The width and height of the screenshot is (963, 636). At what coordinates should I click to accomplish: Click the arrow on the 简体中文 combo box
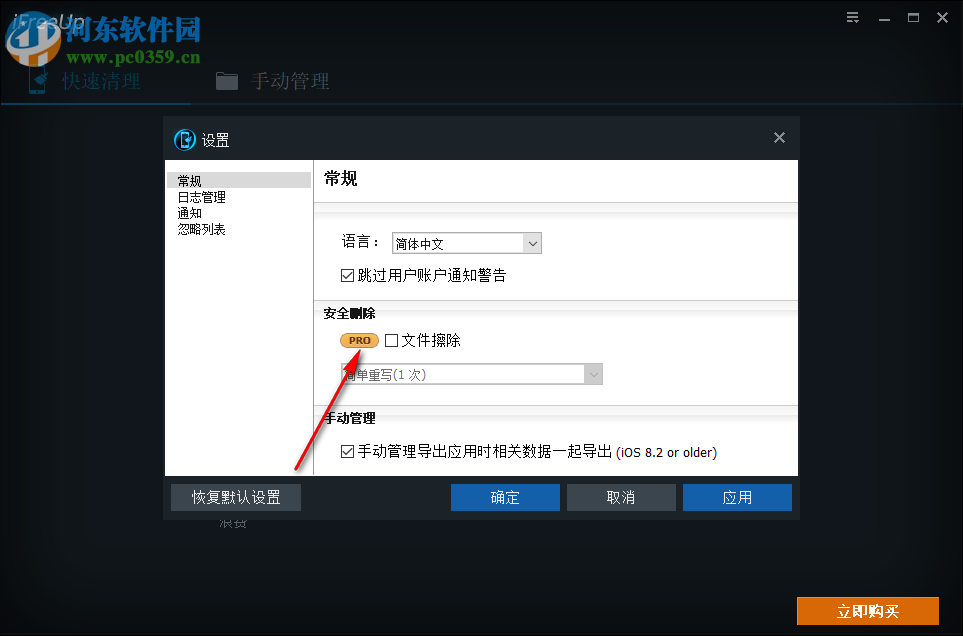tap(533, 243)
